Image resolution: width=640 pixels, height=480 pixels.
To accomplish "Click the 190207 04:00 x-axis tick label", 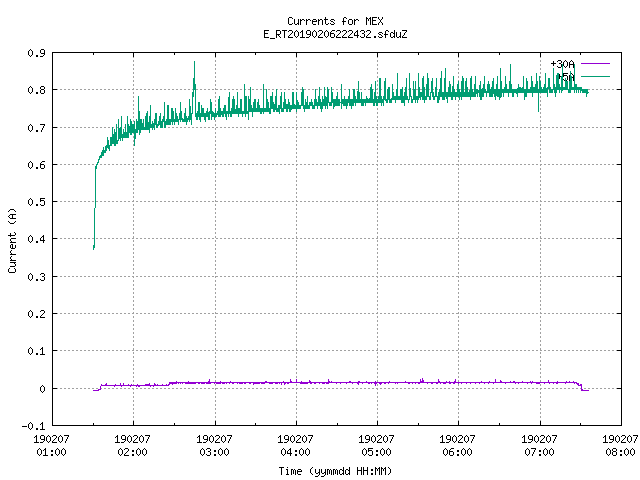I will coord(295,446).
